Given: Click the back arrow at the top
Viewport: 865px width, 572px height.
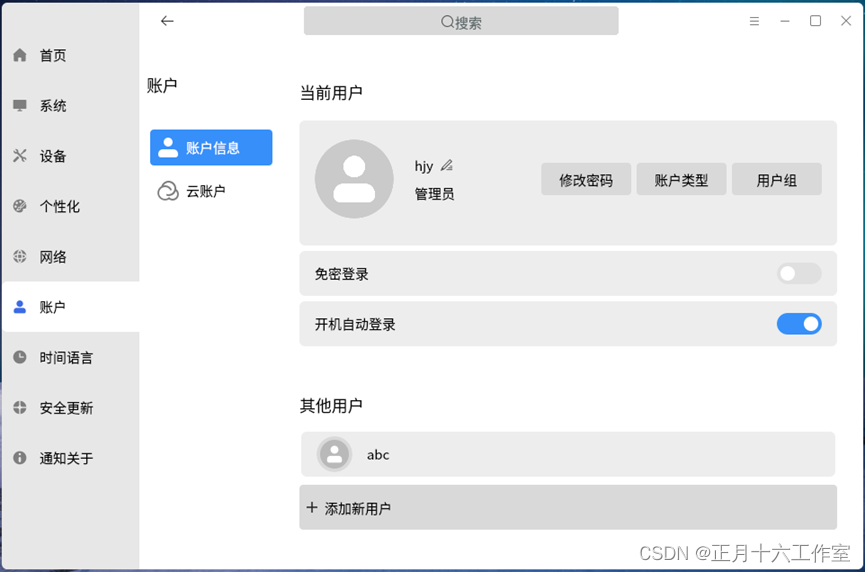Looking at the screenshot, I should click(167, 21).
